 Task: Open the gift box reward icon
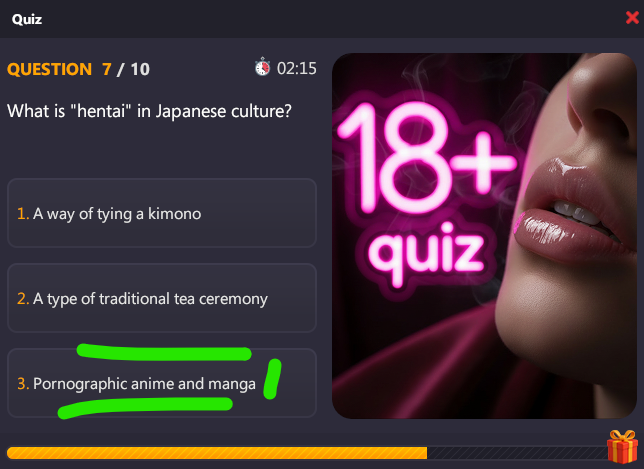(622, 447)
